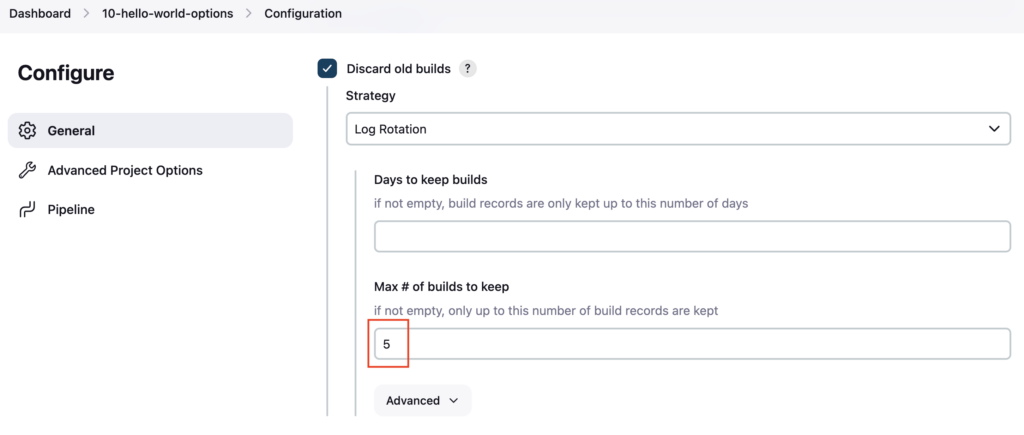Image resolution: width=1024 pixels, height=435 pixels.
Task: Click the Configuration breadcrumb
Action: pos(303,14)
